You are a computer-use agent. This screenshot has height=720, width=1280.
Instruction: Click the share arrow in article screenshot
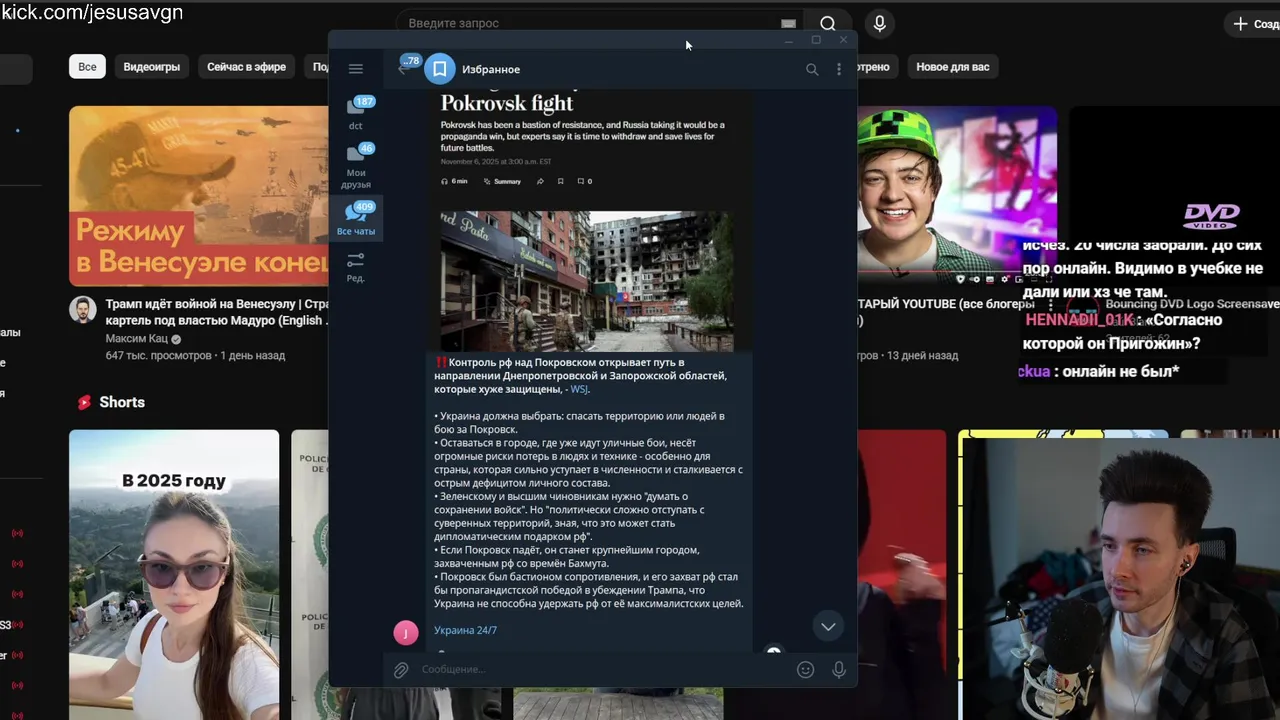pyautogui.click(x=540, y=181)
